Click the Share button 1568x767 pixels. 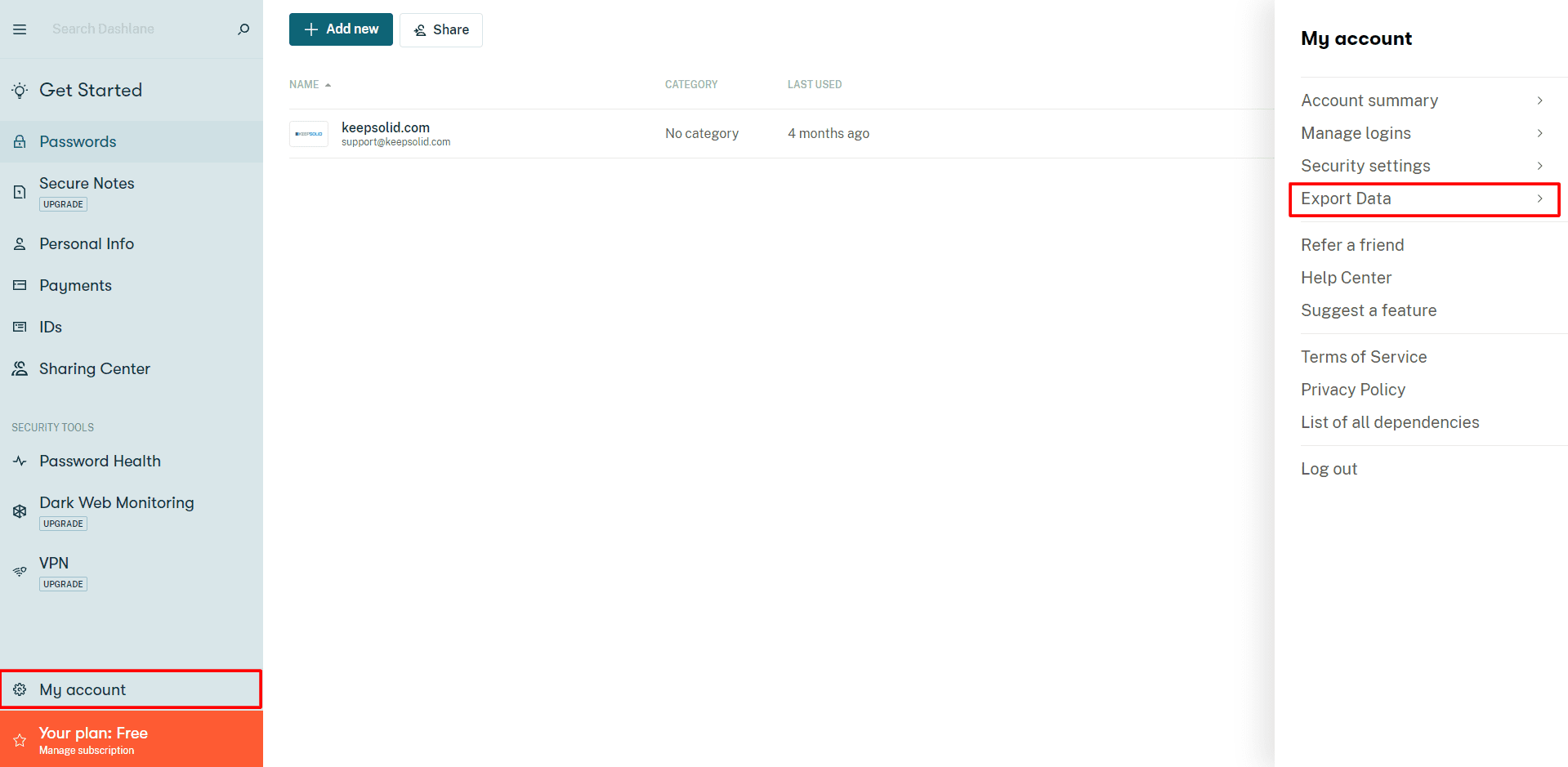tap(441, 30)
